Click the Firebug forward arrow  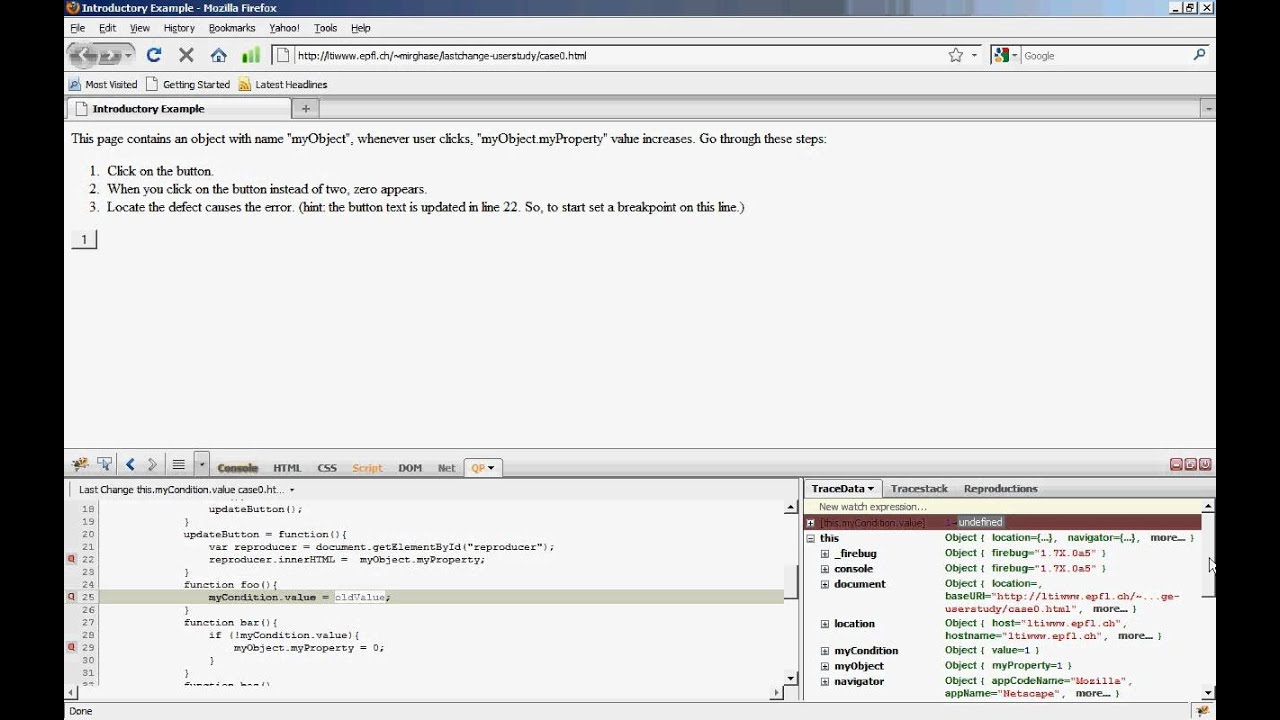coord(152,464)
